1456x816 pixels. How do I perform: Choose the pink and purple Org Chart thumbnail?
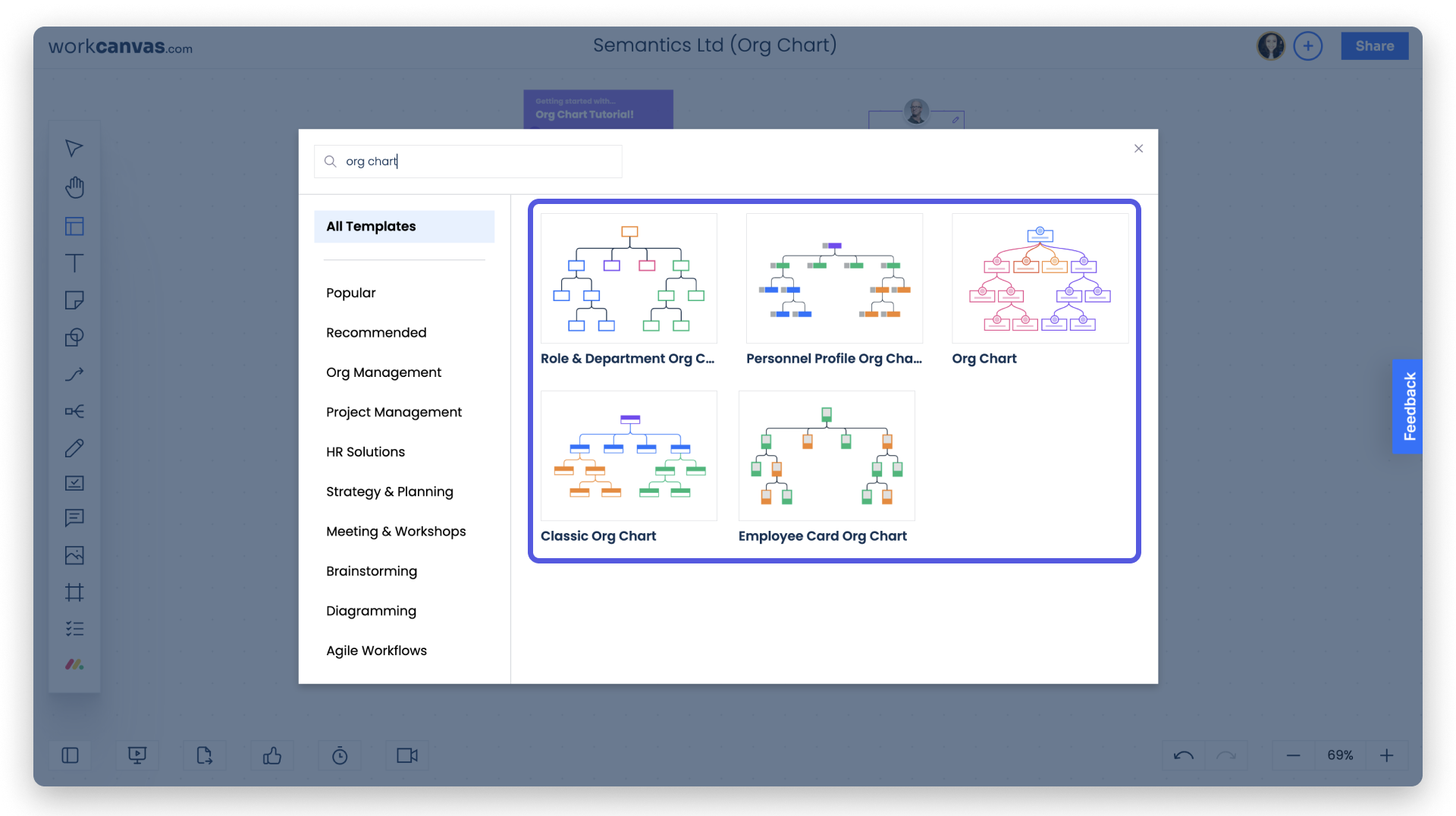(1040, 278)
